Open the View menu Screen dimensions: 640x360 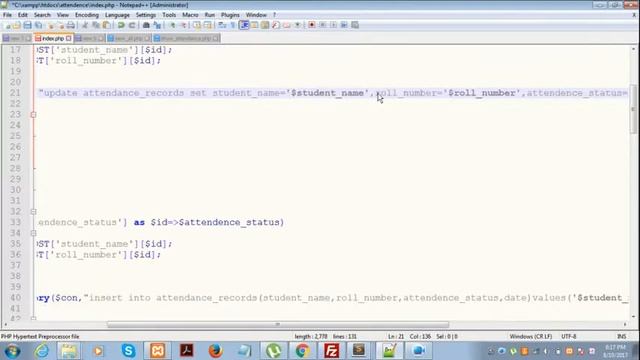click(62, 15)
